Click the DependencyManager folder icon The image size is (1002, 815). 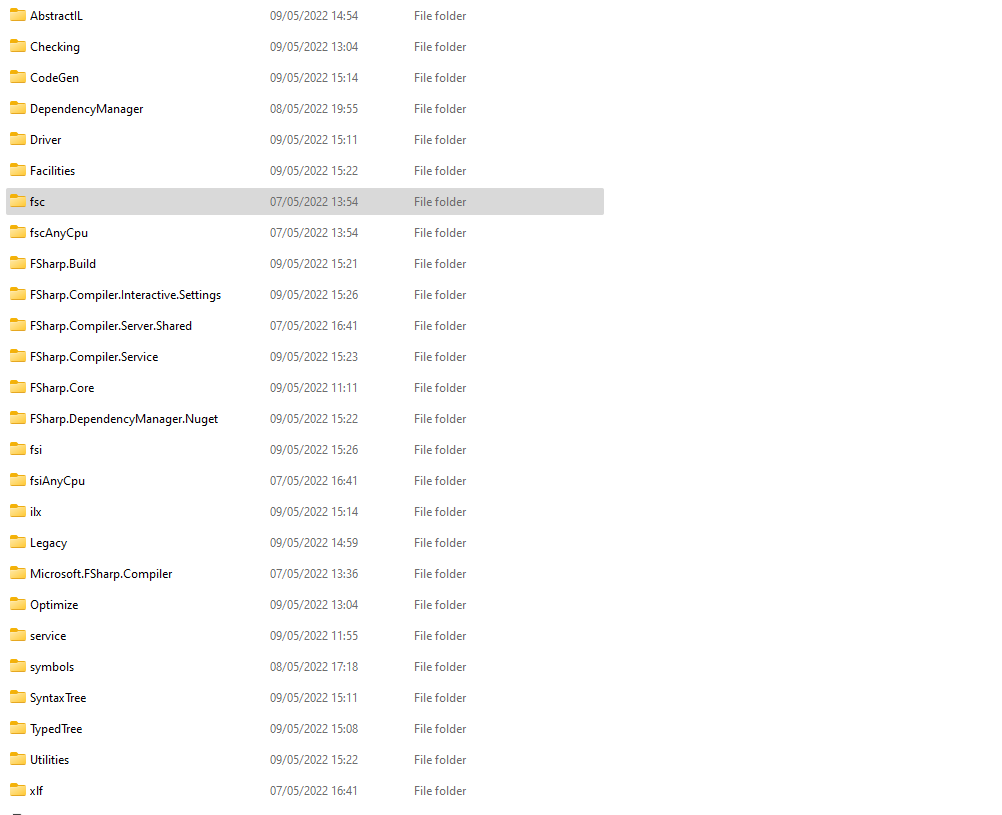18,108
